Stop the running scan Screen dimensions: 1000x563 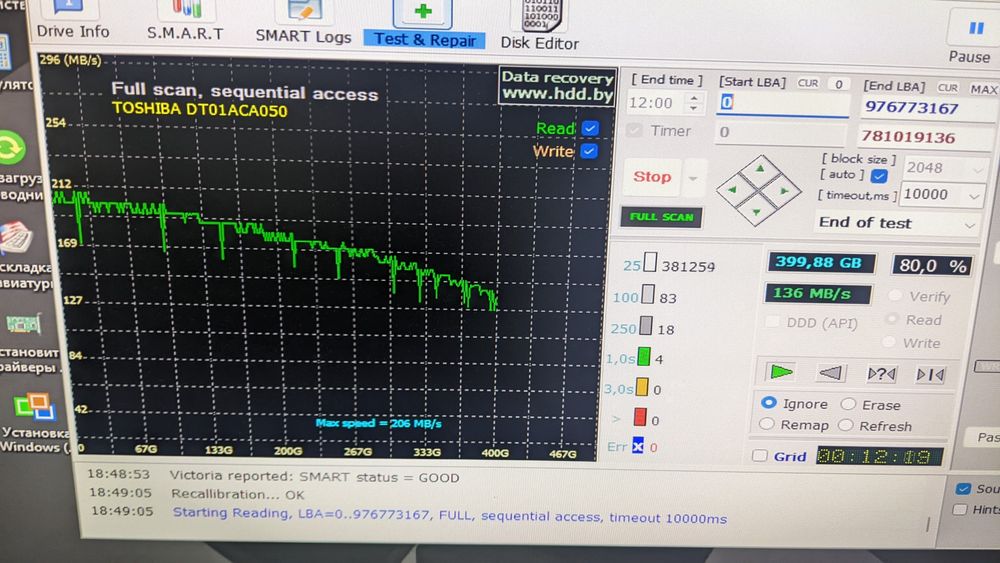coord(652,177)
